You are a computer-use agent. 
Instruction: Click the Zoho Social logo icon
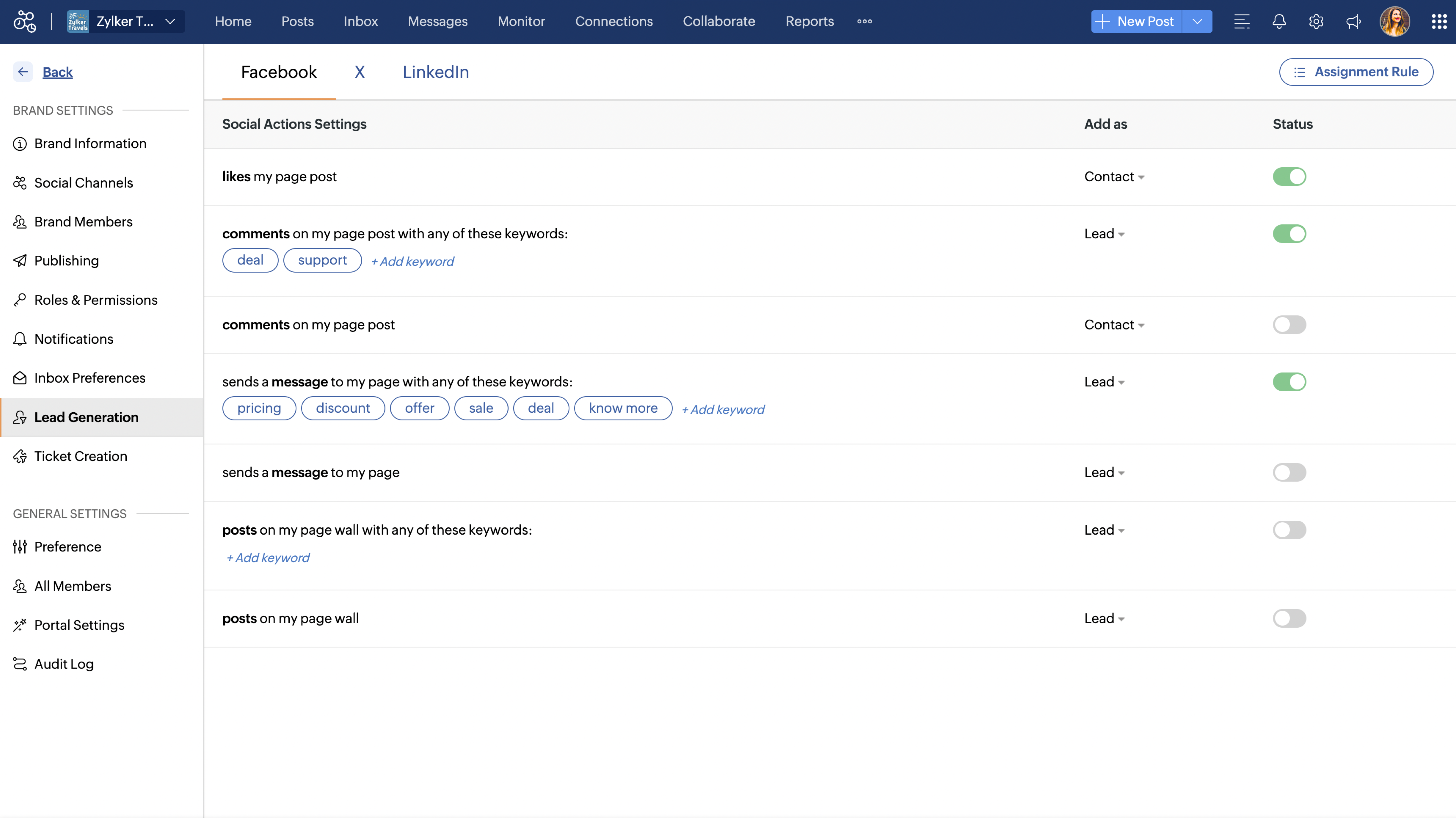point(25,21)
